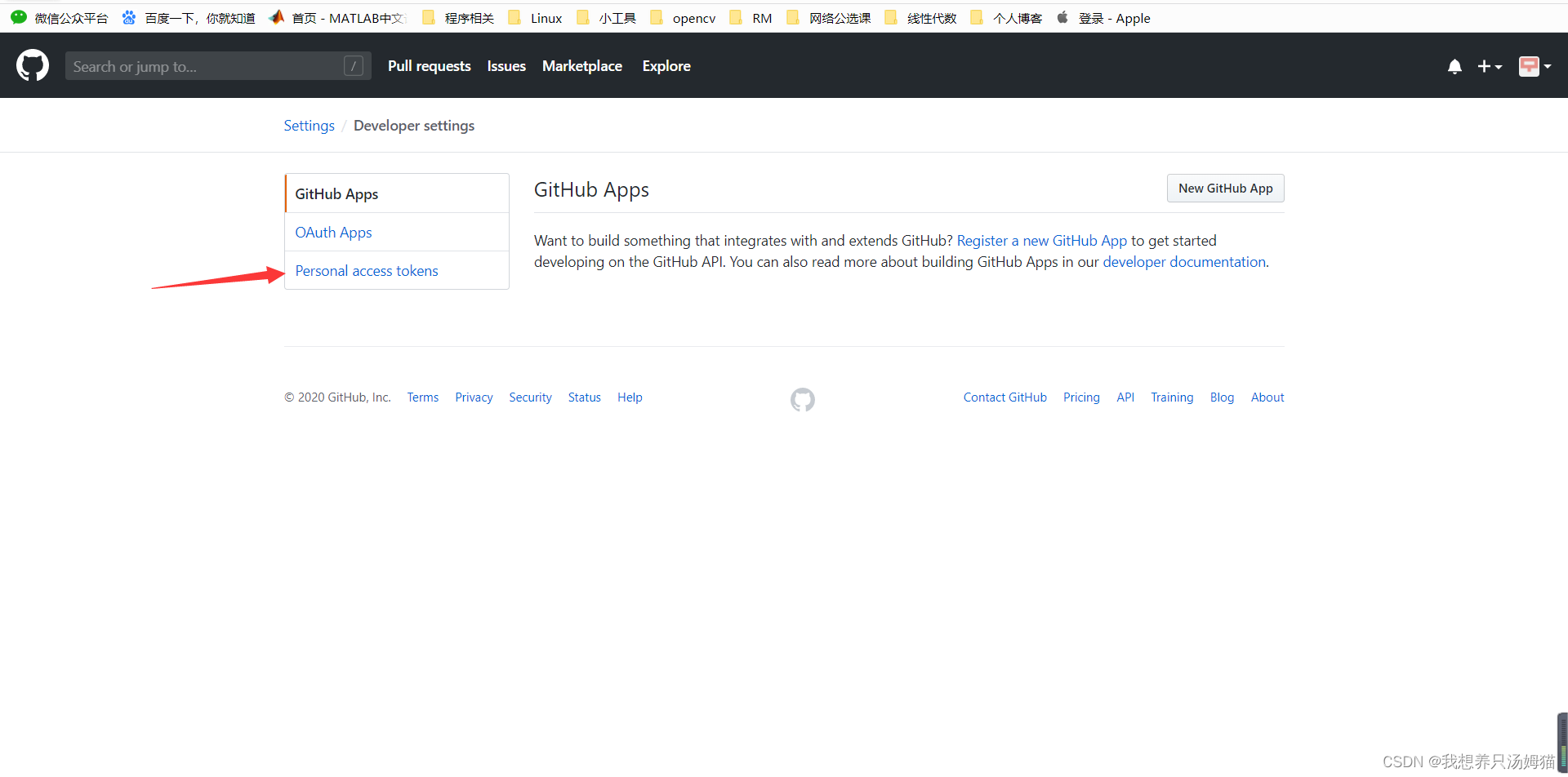This screenshot has width=1568, height=777.
Task: Click the GitHub Octocat logo in header
Action: pyautogui.click(x=33, y=65)
